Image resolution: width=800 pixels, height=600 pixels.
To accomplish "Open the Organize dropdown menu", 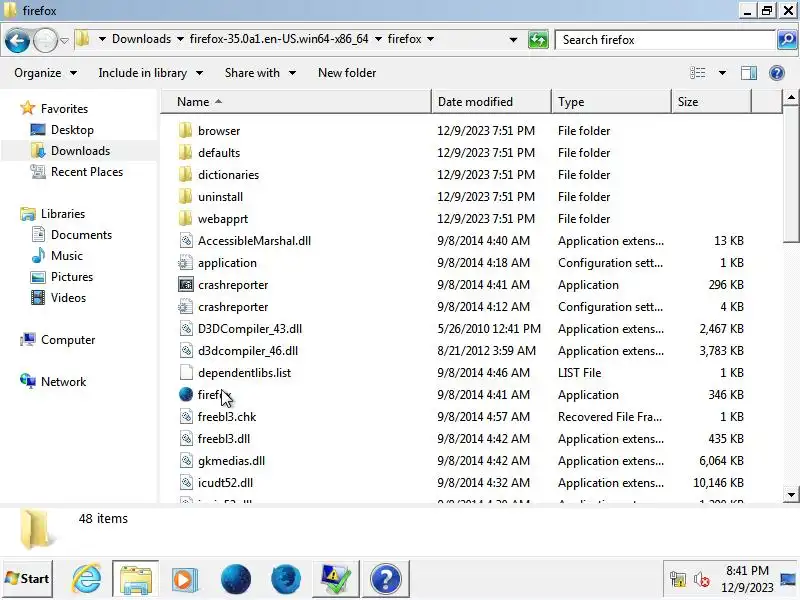I will click(x=45, y=73).
